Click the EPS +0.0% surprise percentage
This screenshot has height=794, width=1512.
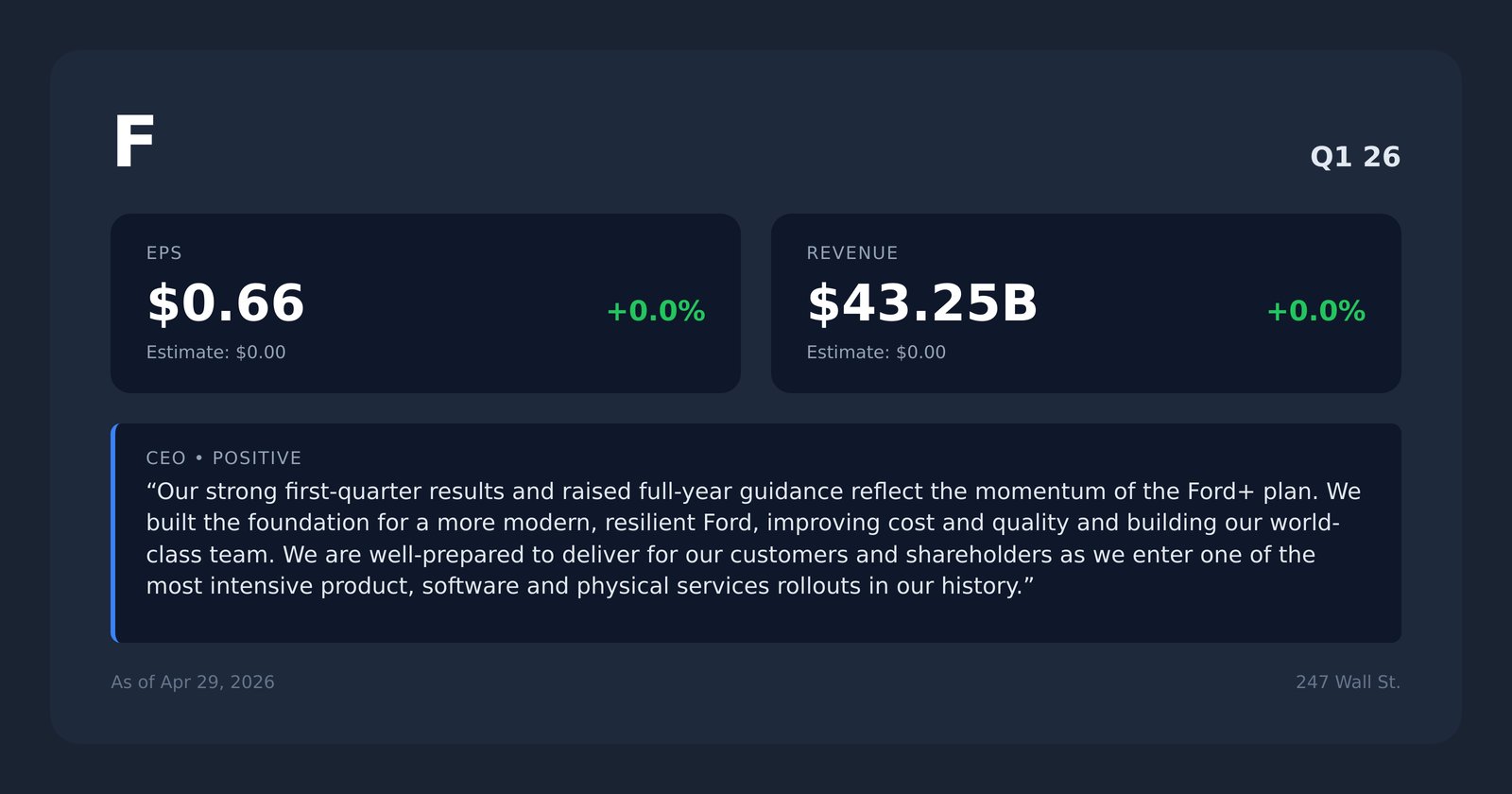tap(656, 311)
